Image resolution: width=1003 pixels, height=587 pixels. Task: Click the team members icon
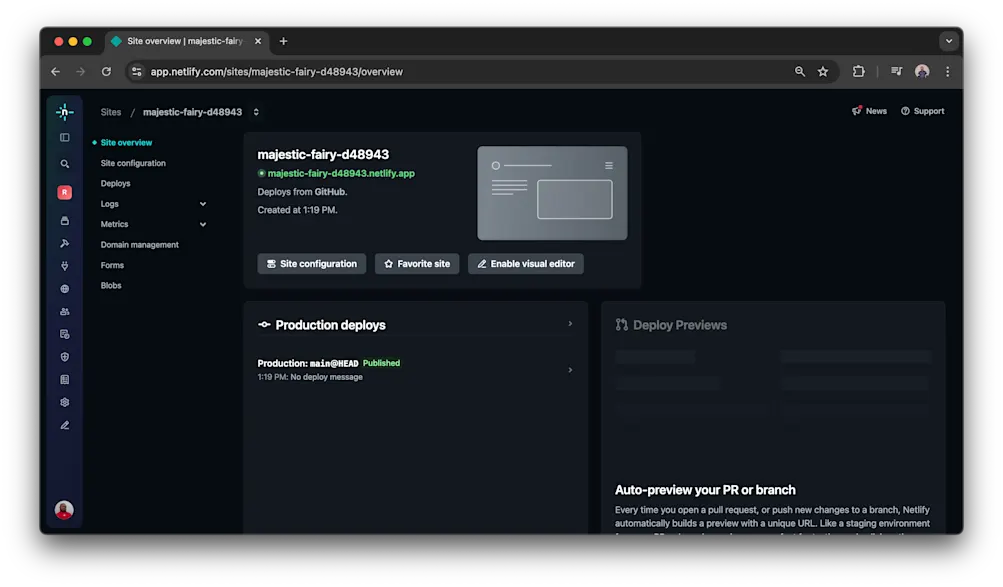64,311
